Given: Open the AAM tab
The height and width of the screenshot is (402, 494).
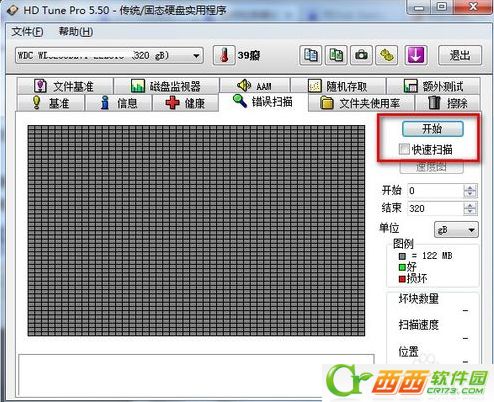Looking at the screenshot, I should tap(255, 86).
